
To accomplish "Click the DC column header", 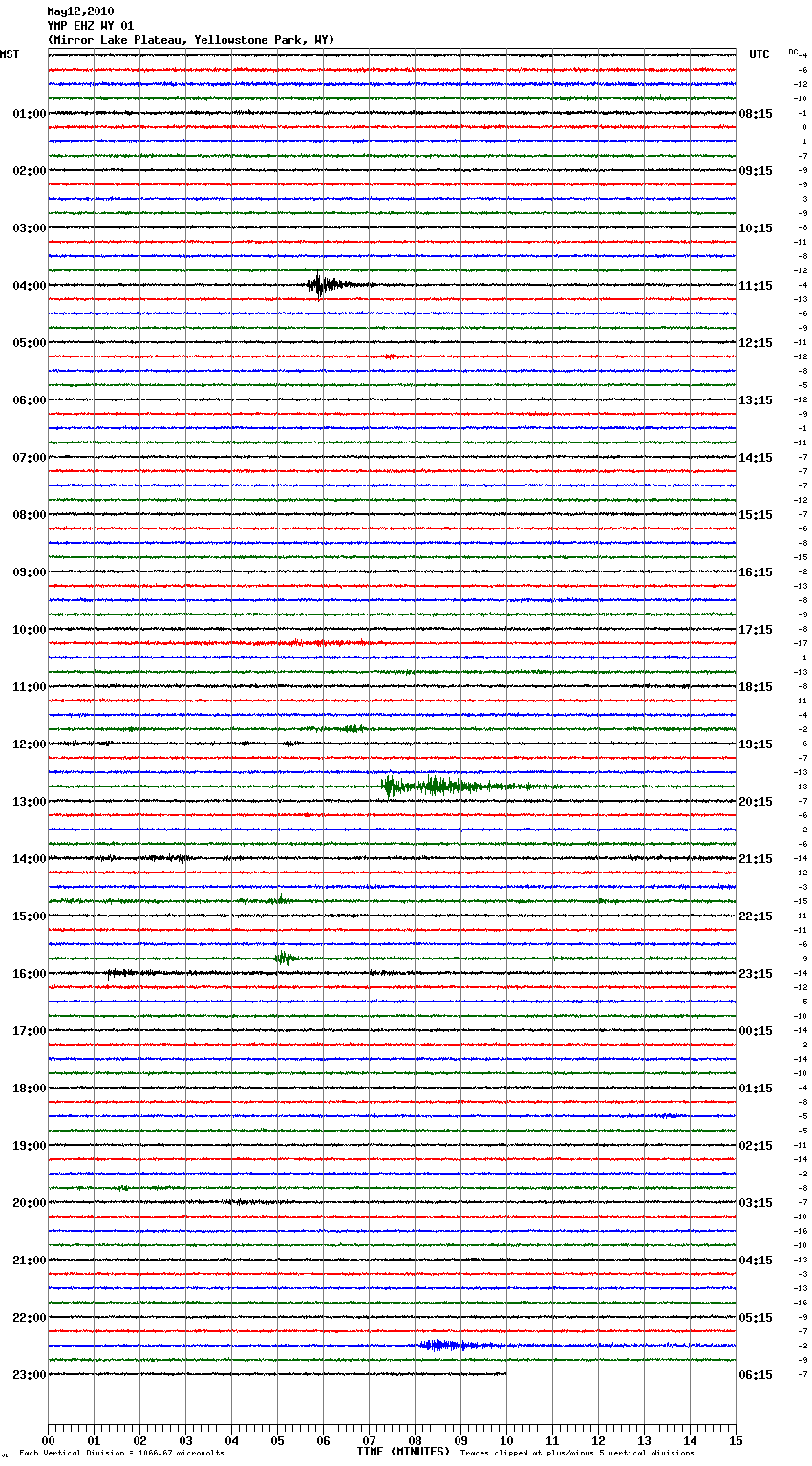I will [x=793, y=52].
